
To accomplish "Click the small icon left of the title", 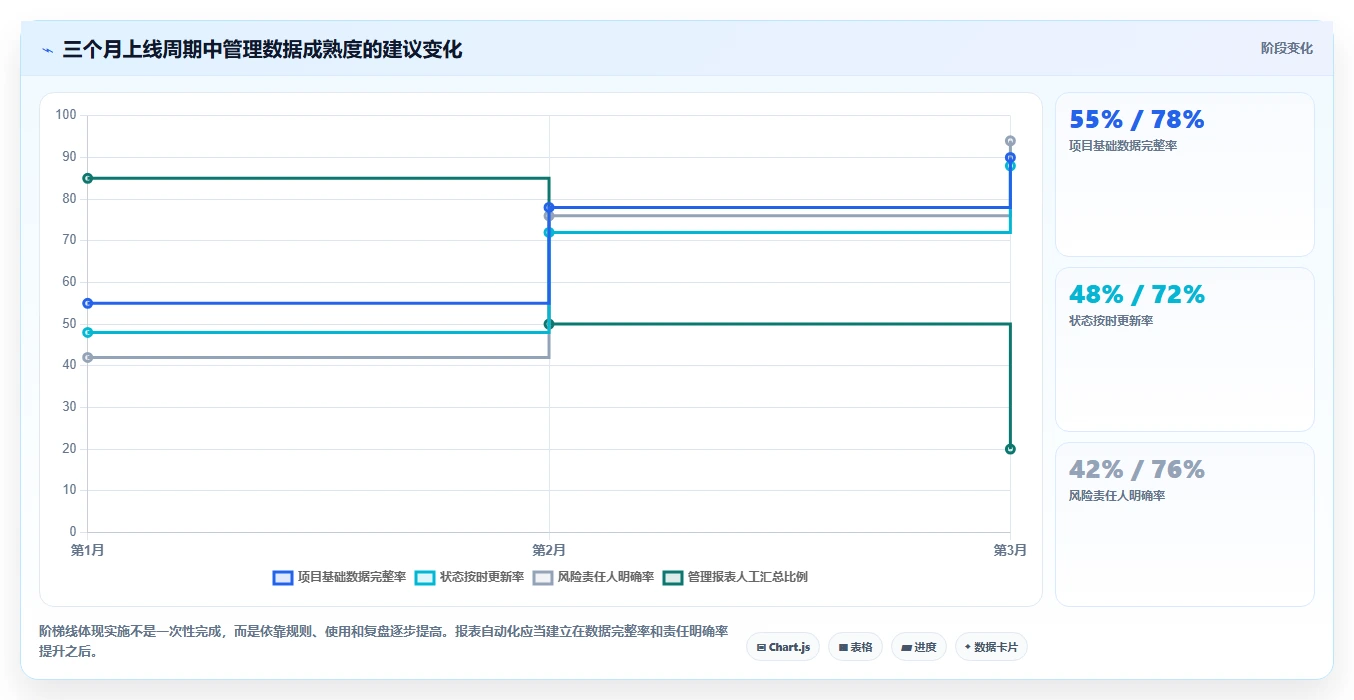I will (47, 50).
